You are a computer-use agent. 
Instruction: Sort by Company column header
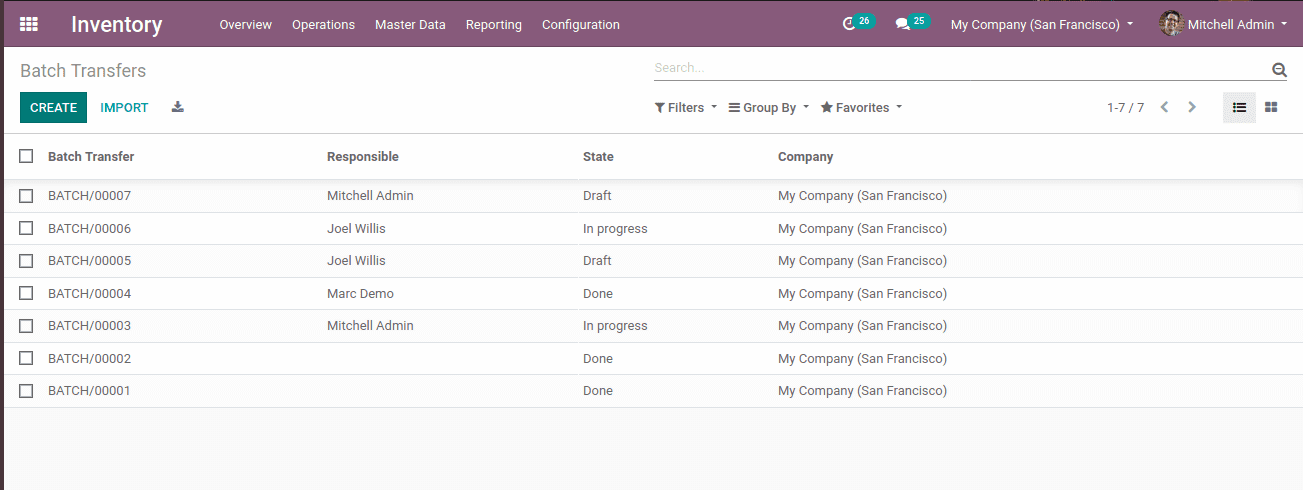point(805,156)
